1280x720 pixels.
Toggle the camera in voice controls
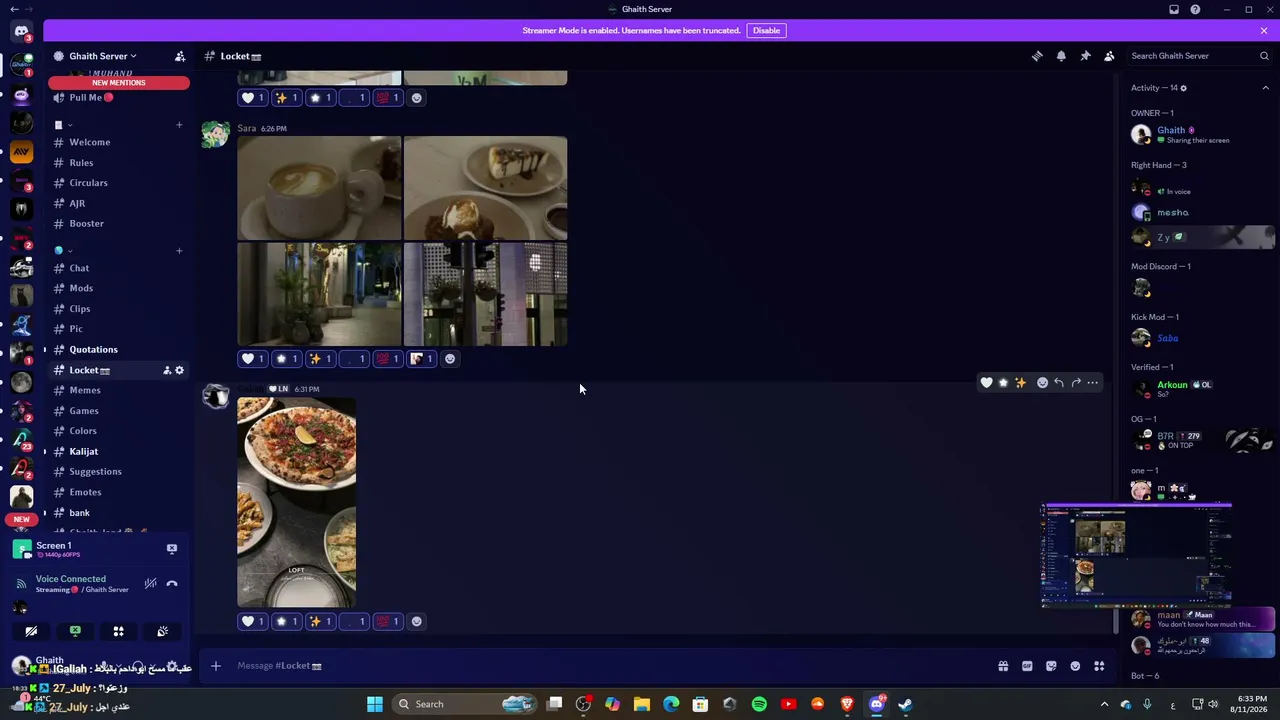(x=31, y=631)
